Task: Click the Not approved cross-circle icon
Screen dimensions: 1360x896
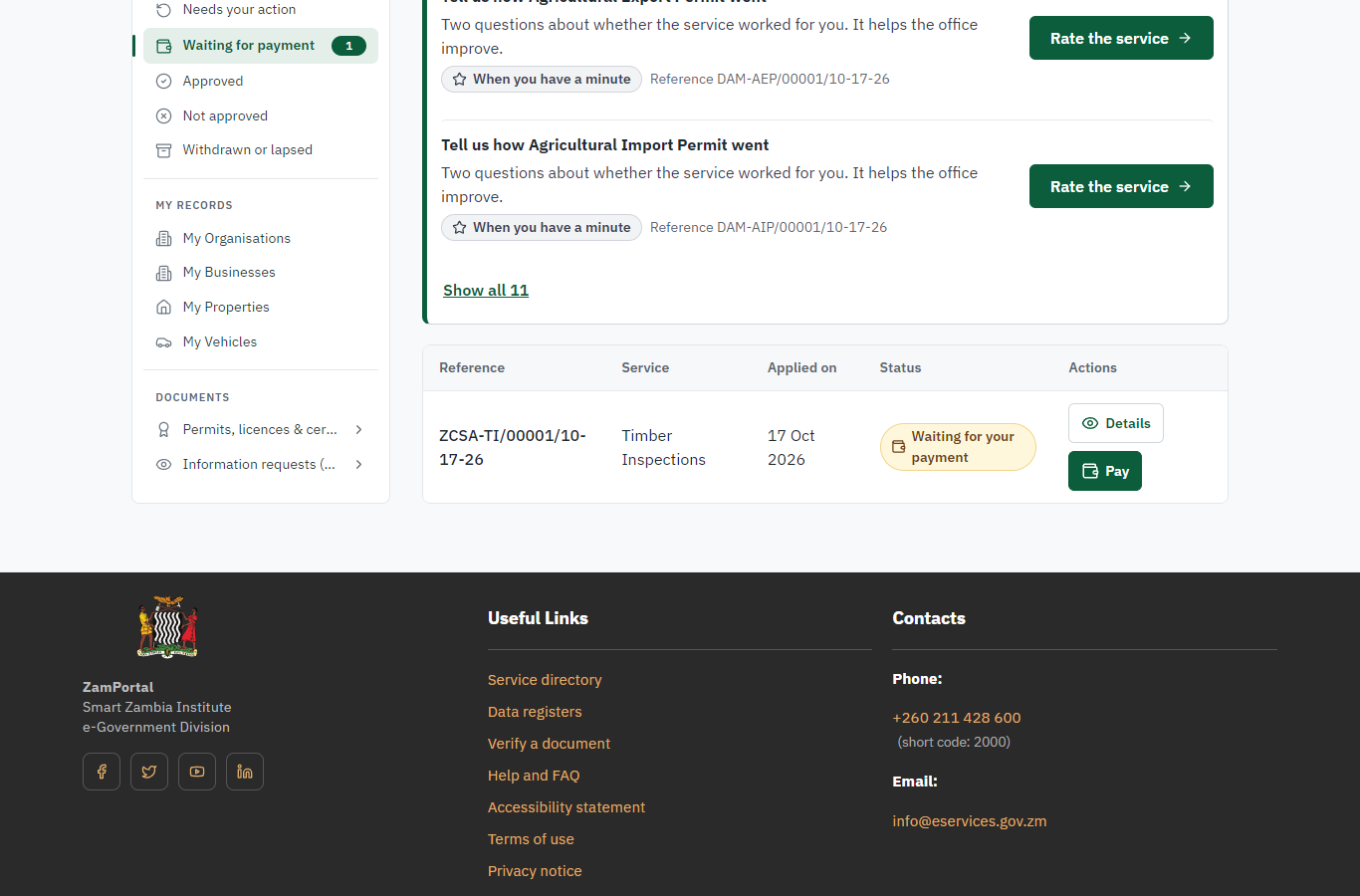Action: (164, 116)
